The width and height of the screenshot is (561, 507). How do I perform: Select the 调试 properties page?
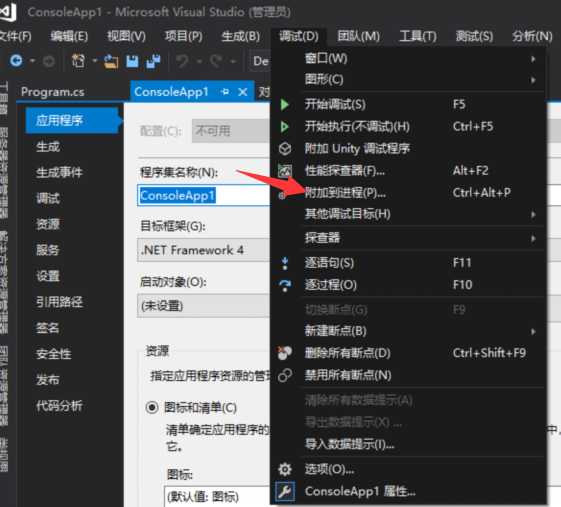click(x=48, y=199)
